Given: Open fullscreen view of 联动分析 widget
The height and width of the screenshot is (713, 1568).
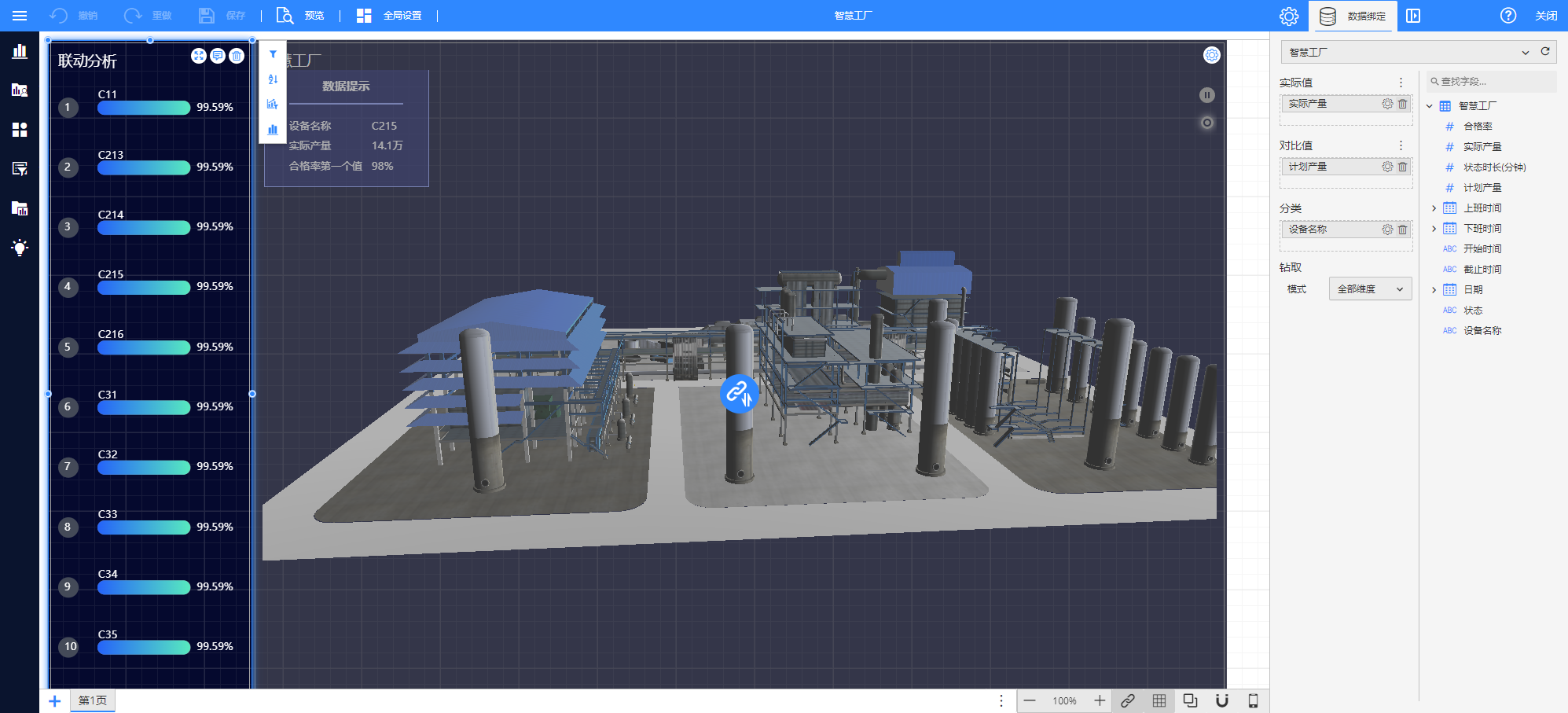Looking at the screenshot, I should 199,56.
